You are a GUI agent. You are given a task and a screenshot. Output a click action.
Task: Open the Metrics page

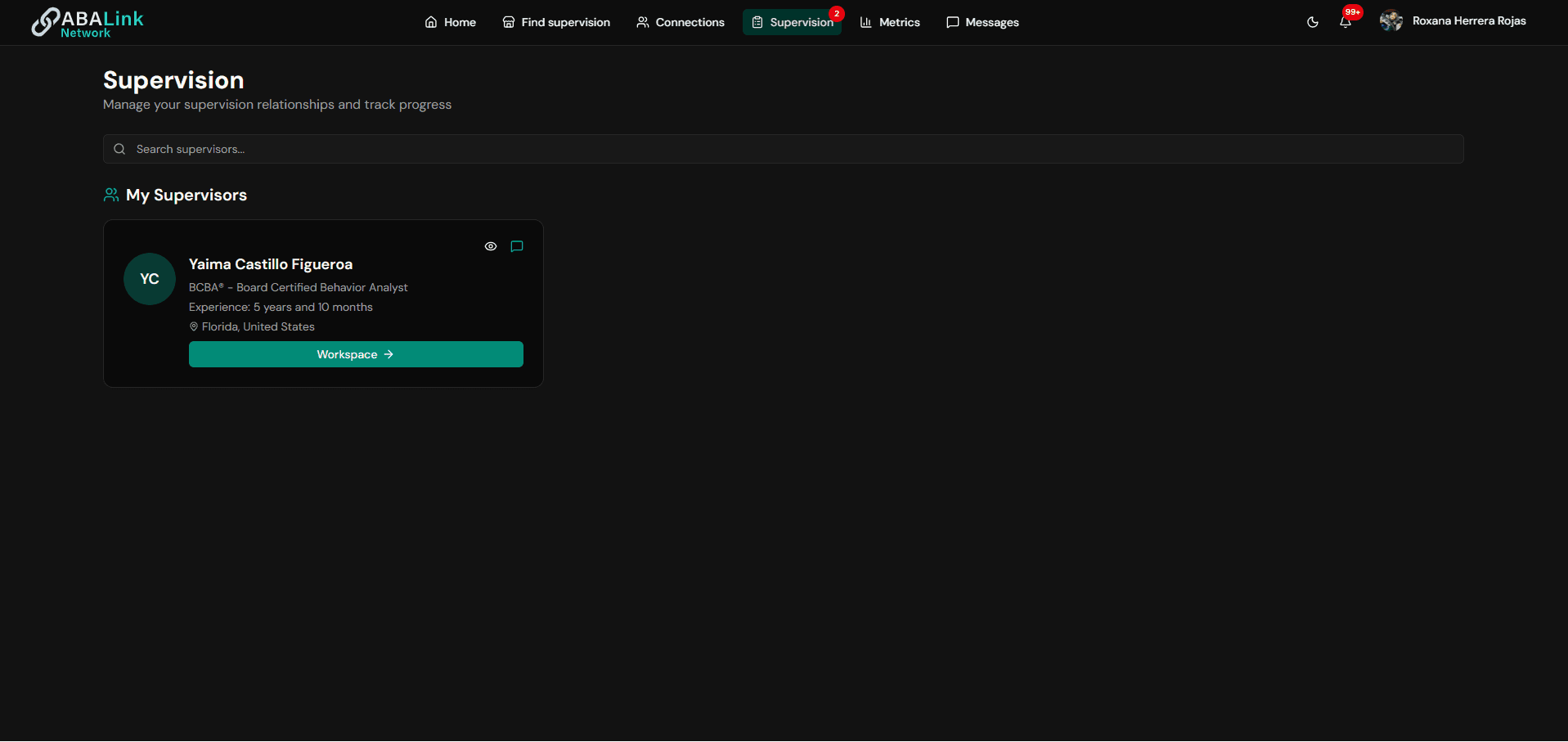(x=890, y=22)
